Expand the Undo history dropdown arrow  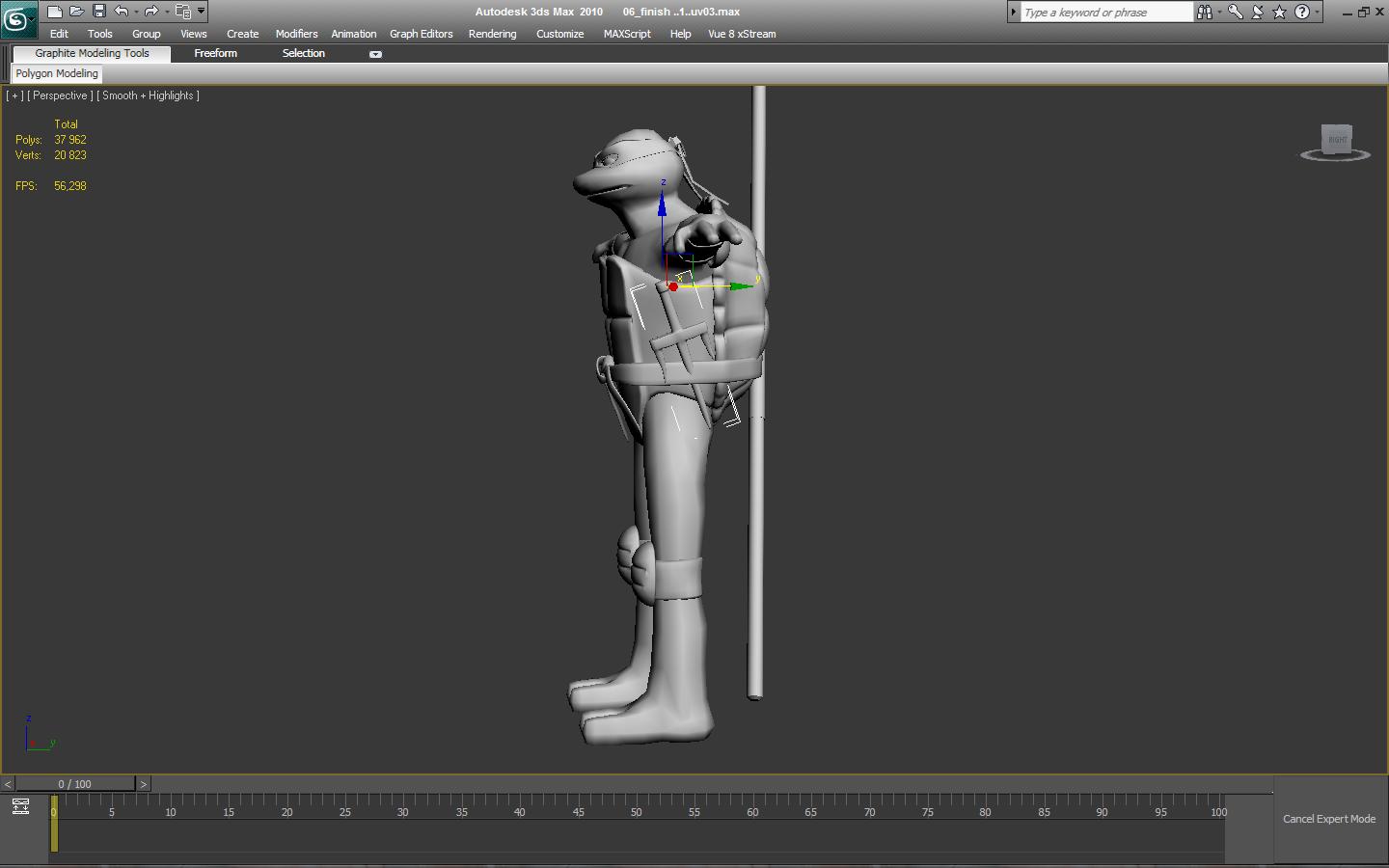[136, 12]
